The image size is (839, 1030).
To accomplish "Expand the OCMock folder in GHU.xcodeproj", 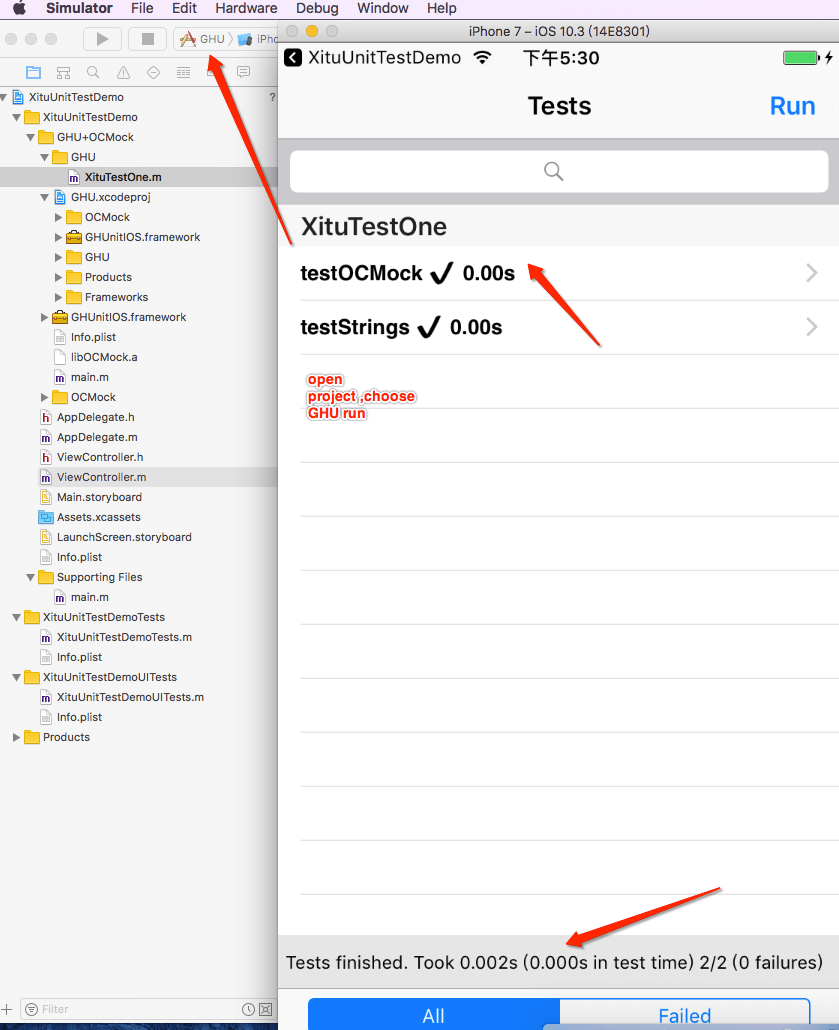I will pyautogui.click(x=58, y=217).
